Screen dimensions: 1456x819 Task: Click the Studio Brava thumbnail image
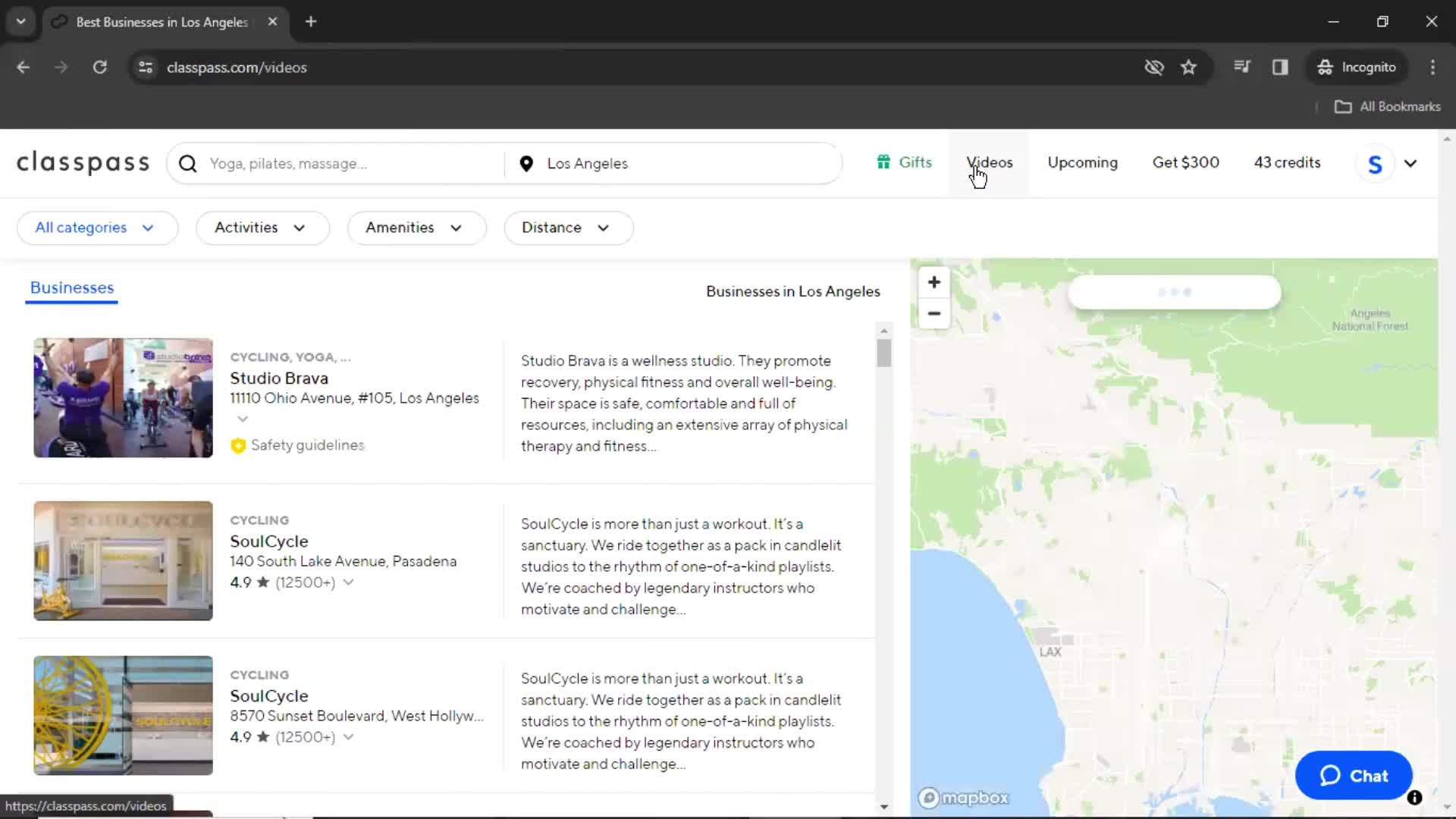tap(123, 398)
